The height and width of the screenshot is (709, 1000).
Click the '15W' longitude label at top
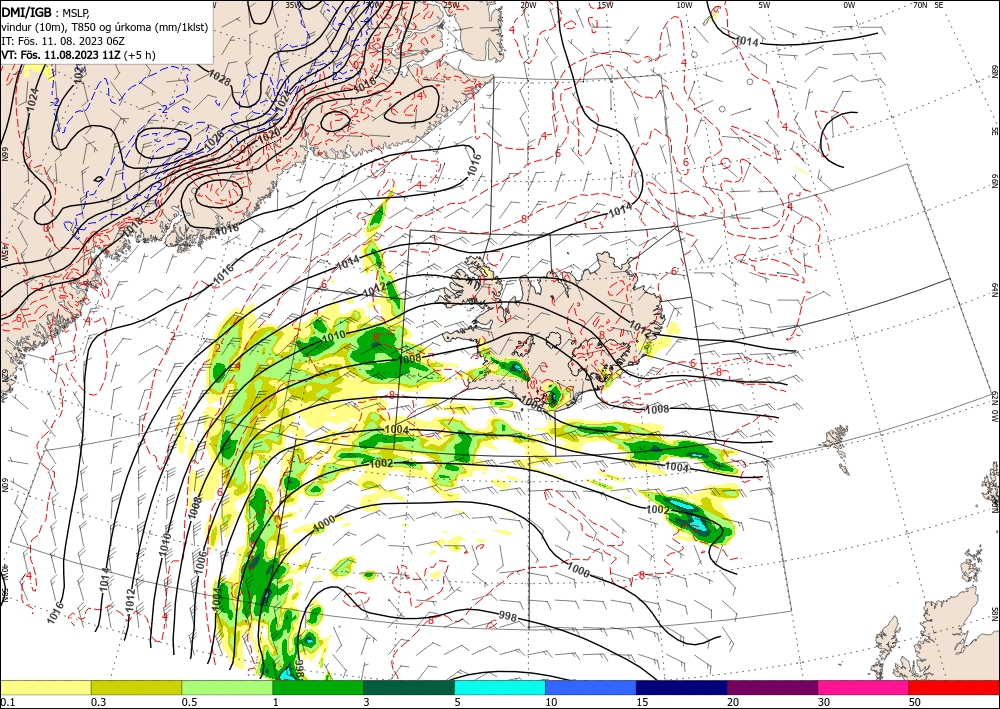[x=606, y=5]
